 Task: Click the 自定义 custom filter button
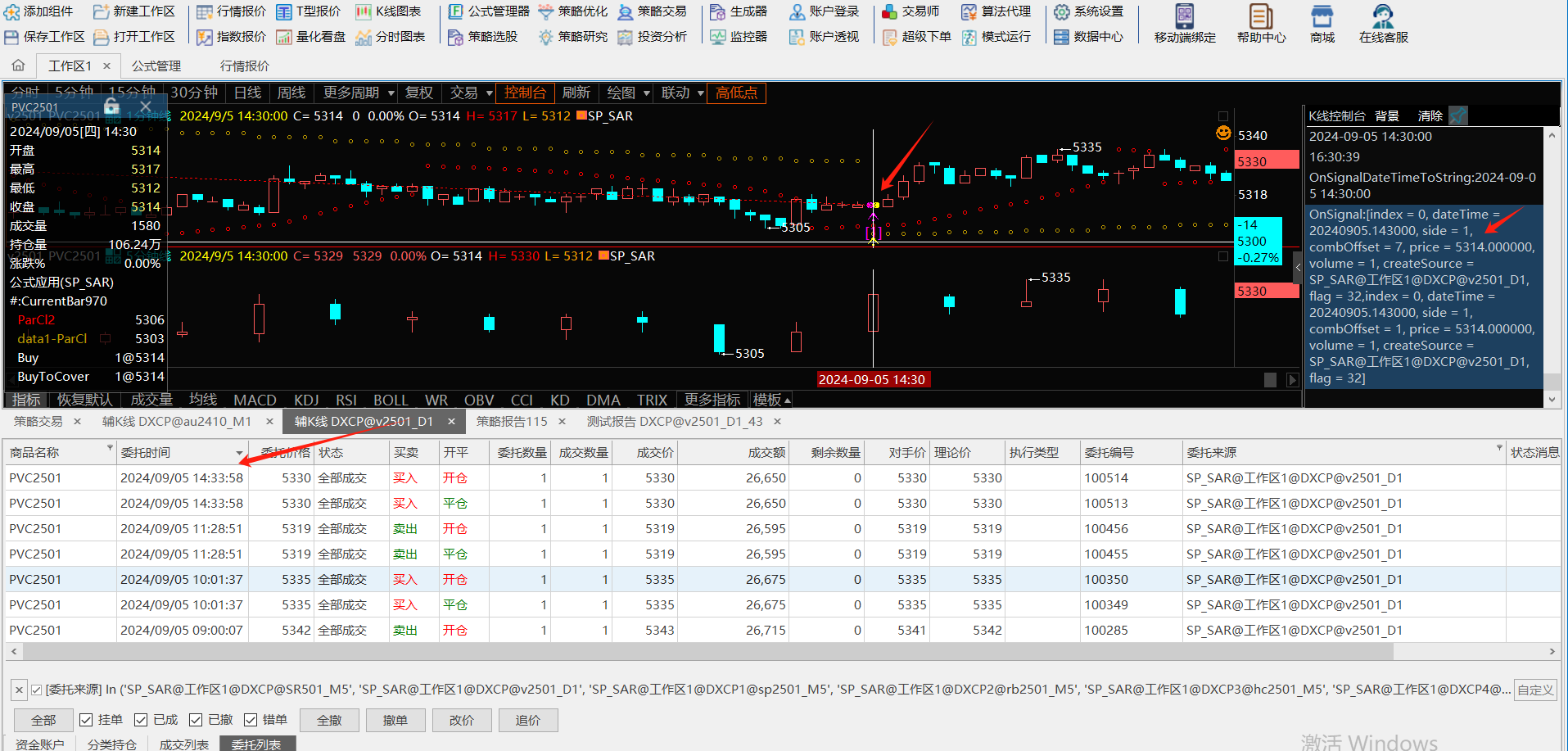coord(1535,690)
